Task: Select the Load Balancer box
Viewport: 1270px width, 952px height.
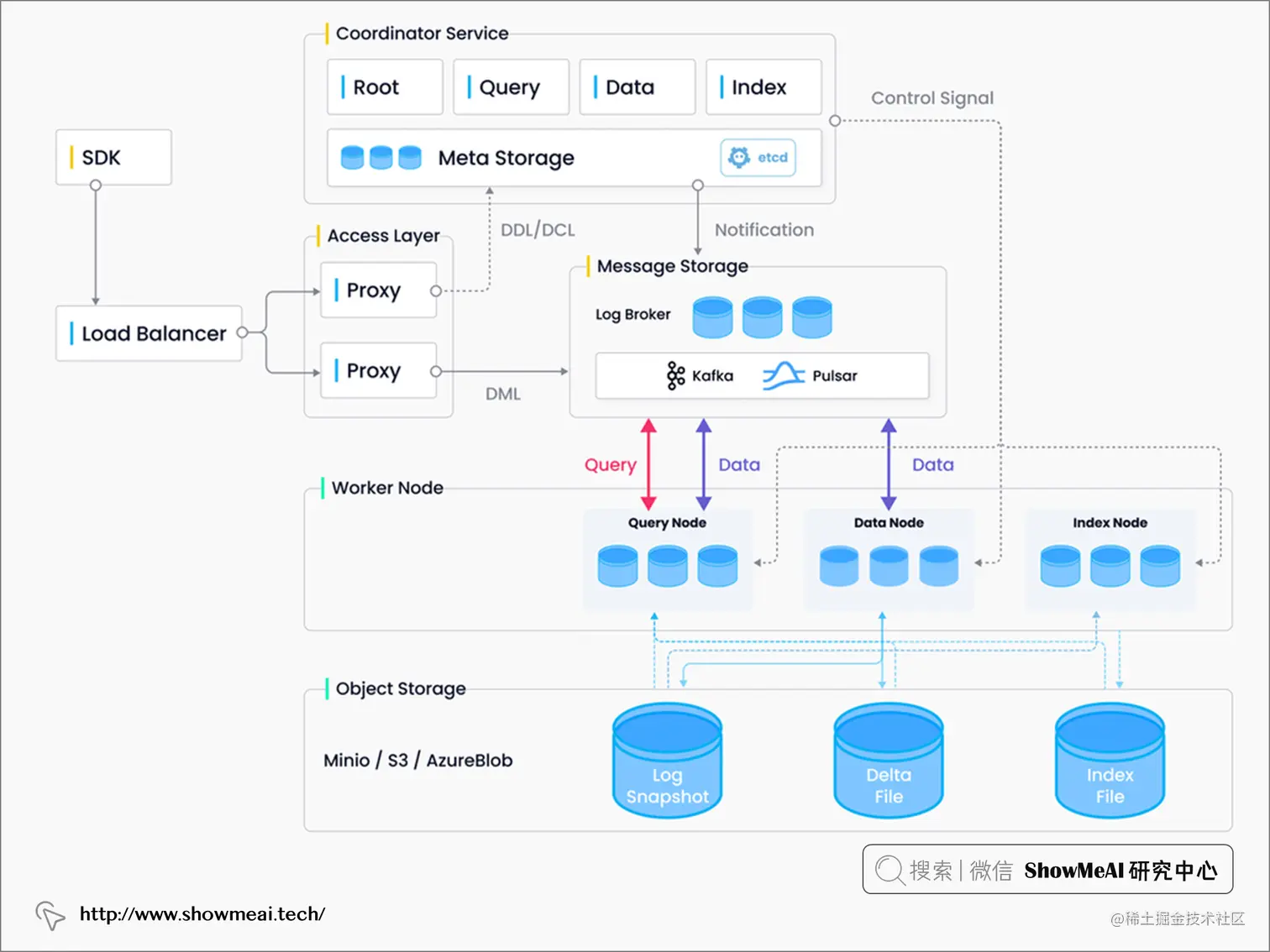Action: (x=149, y=333)
